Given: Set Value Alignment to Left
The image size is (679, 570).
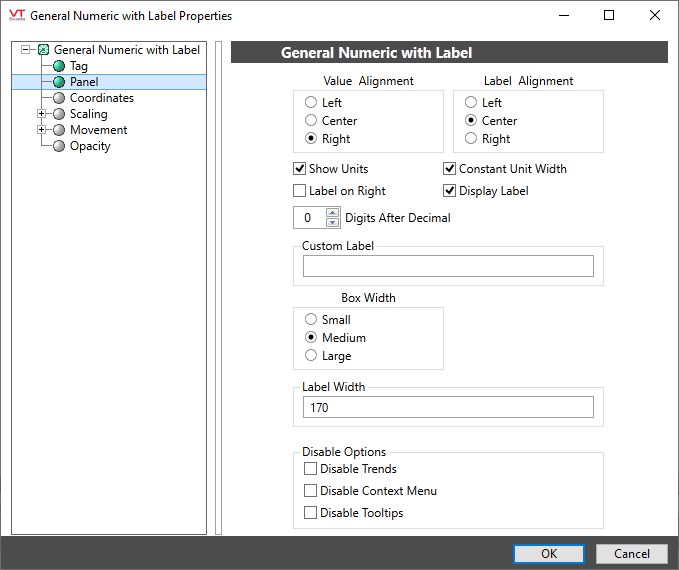Looking at the screenshot, I should point(311,102).
